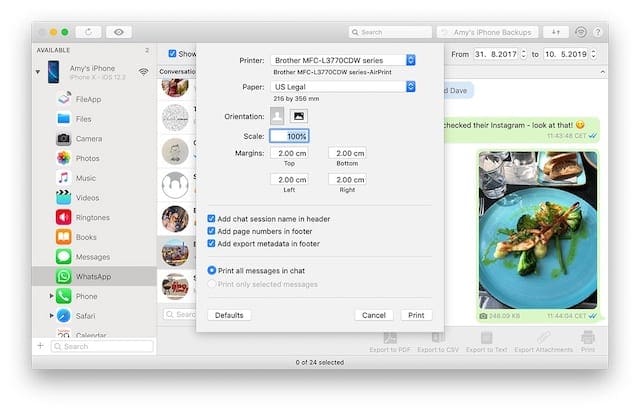Click Export Attachments icon

pyautogui.click(x=543, y=338)
